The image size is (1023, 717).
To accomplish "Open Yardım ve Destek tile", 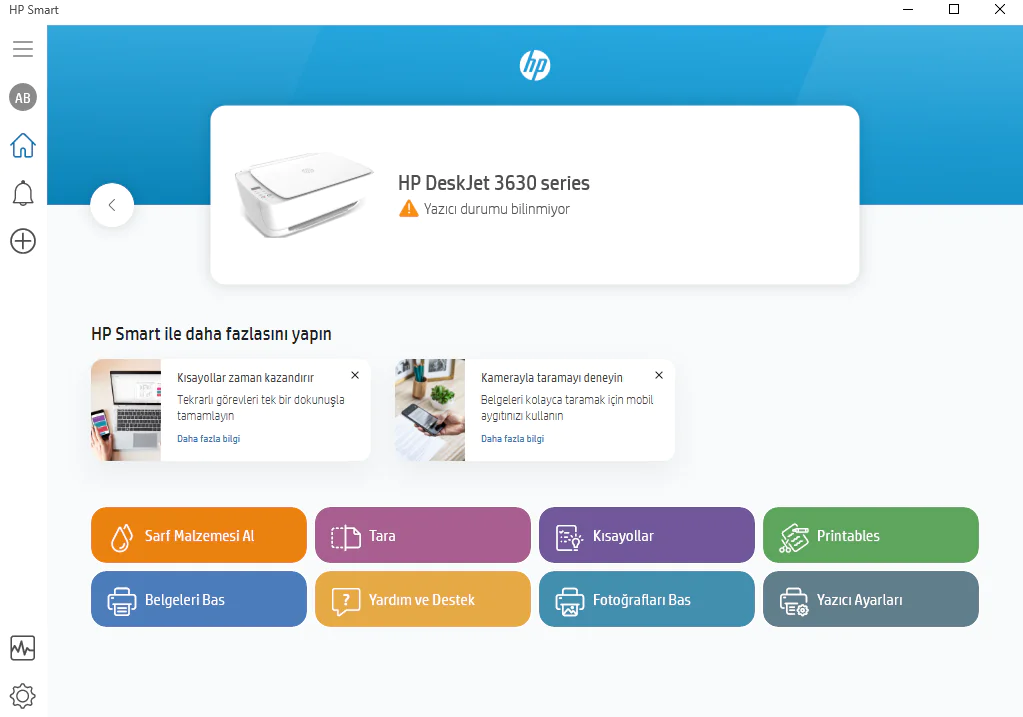I will pos(423,599).
